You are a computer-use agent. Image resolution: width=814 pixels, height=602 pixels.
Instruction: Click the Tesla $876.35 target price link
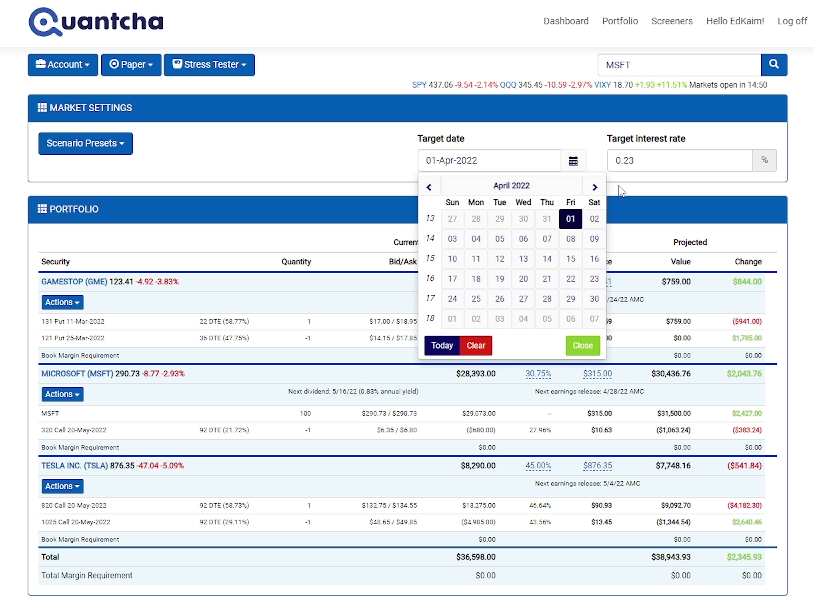[598, 466]
